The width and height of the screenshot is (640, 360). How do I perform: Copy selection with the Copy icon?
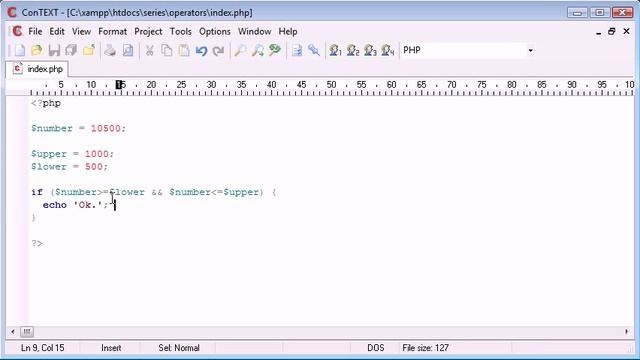(x=167, y=51)
